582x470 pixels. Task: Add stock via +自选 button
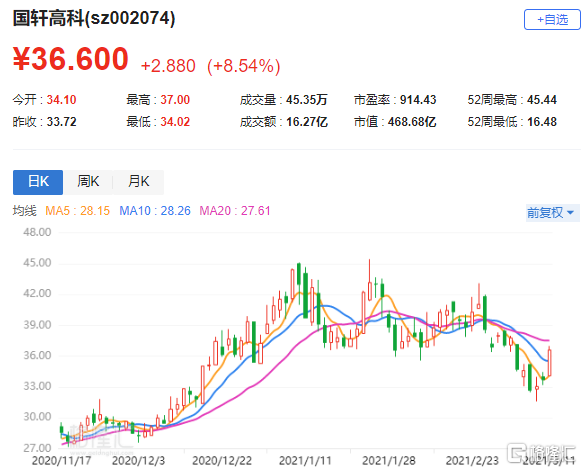[x=552, y=20]
